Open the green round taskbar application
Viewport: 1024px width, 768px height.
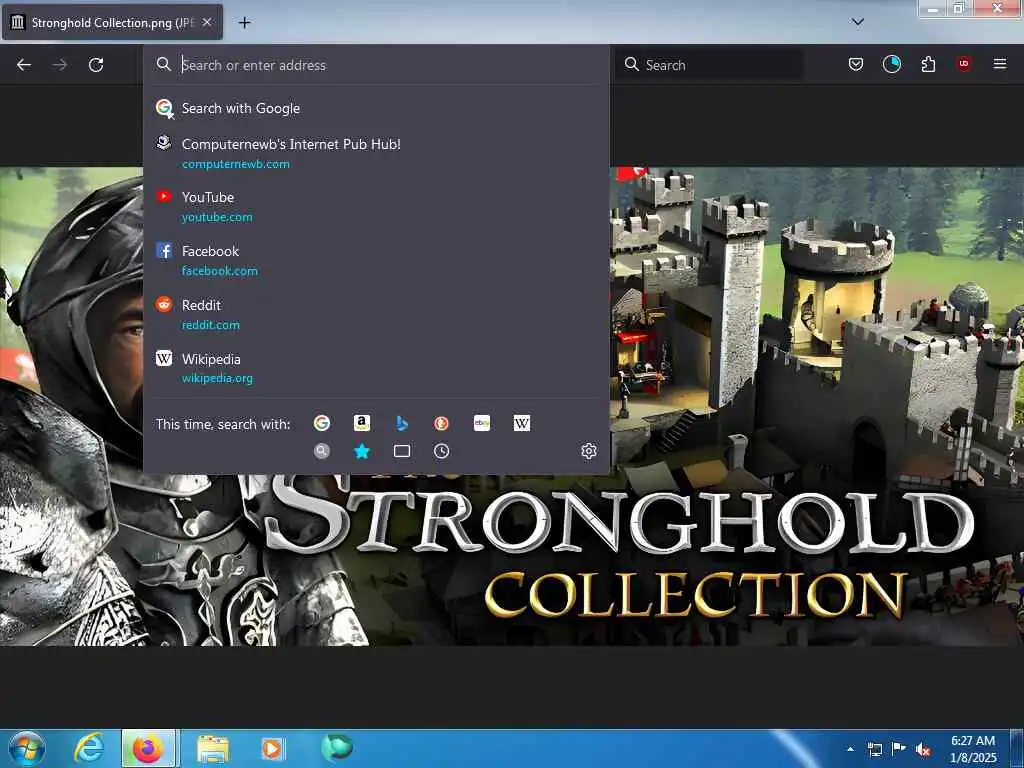click(x=336, y=748)
